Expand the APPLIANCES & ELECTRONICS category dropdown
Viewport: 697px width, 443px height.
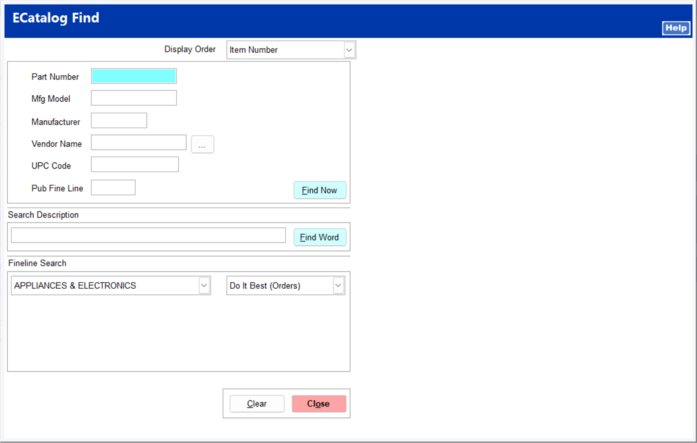pos(204,286)
